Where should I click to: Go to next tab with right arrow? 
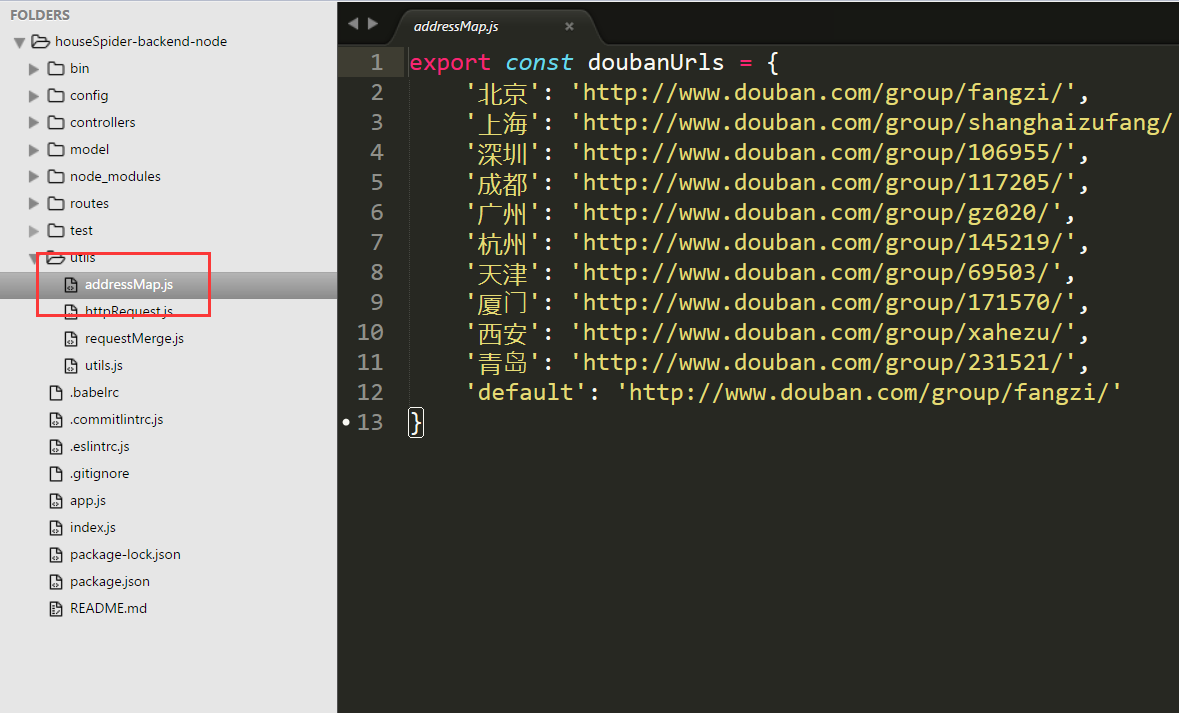coord(373,24)
